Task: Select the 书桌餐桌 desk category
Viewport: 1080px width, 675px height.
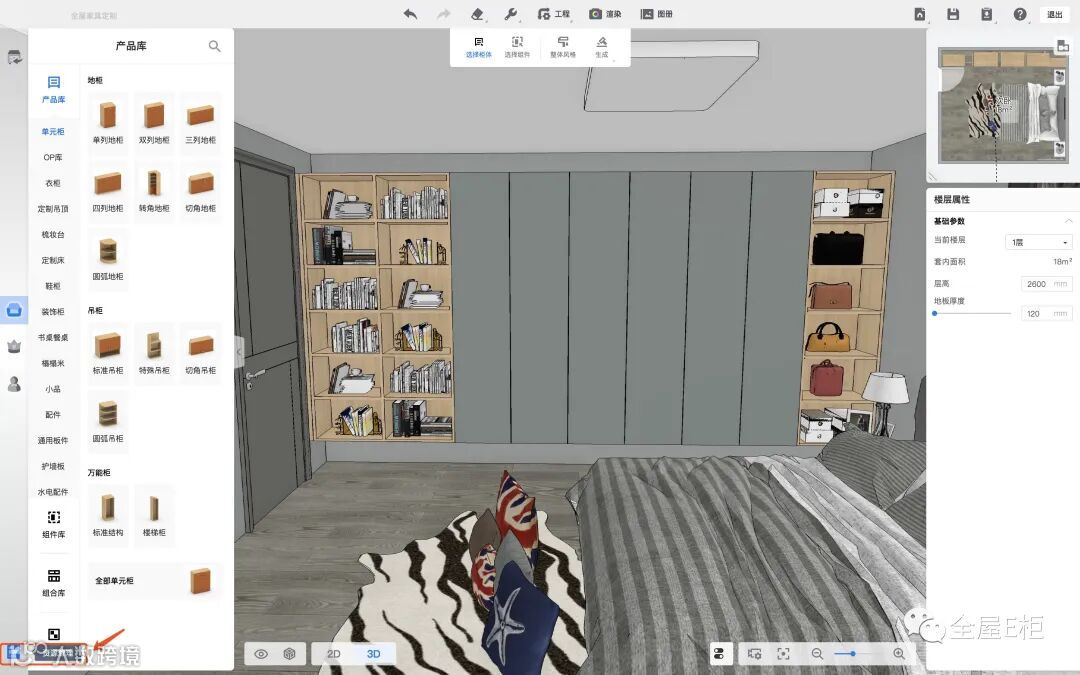Action: 53,338
